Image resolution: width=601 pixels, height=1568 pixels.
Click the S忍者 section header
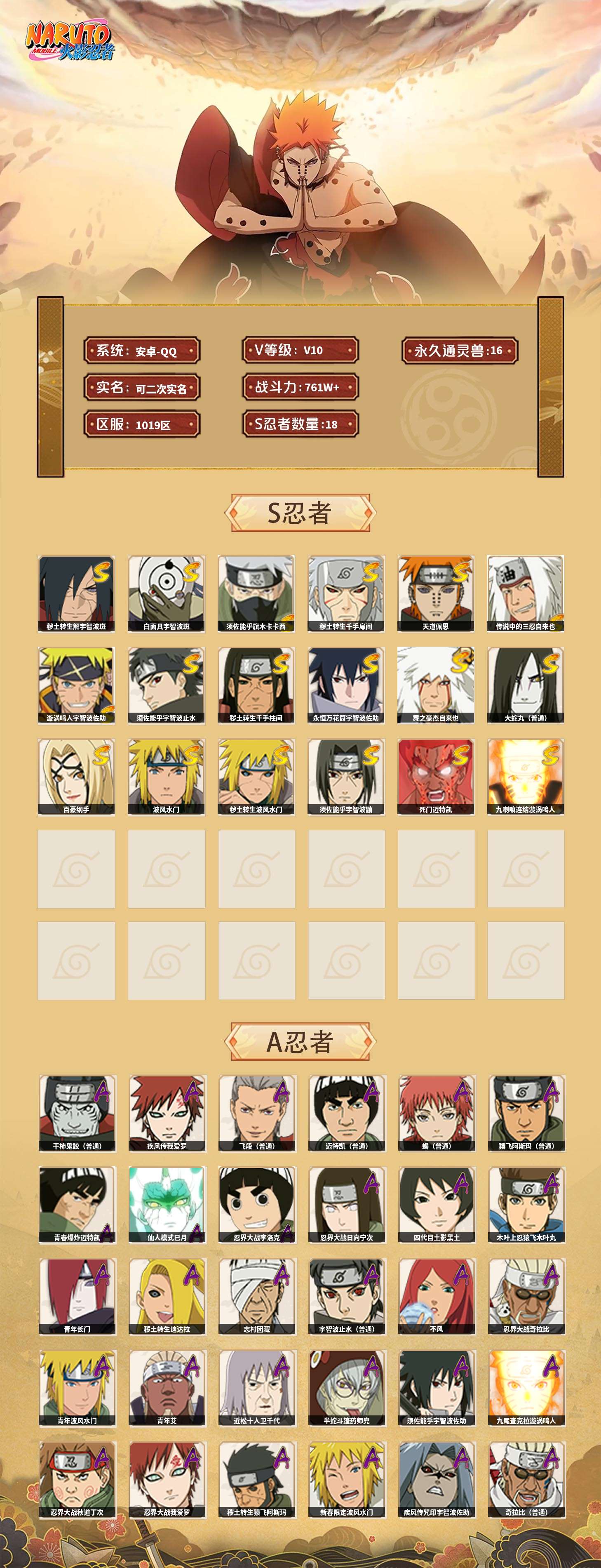coord(300,513)
